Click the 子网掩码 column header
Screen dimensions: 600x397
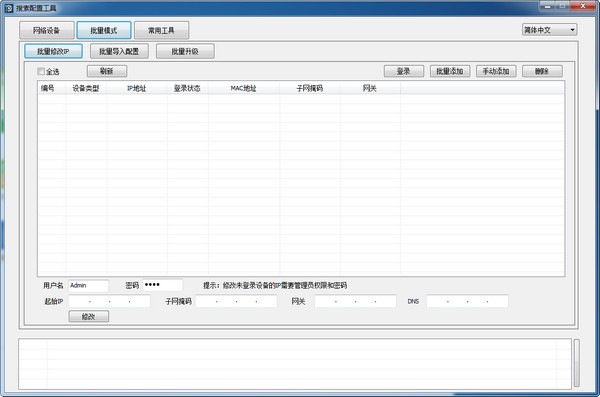310,88
